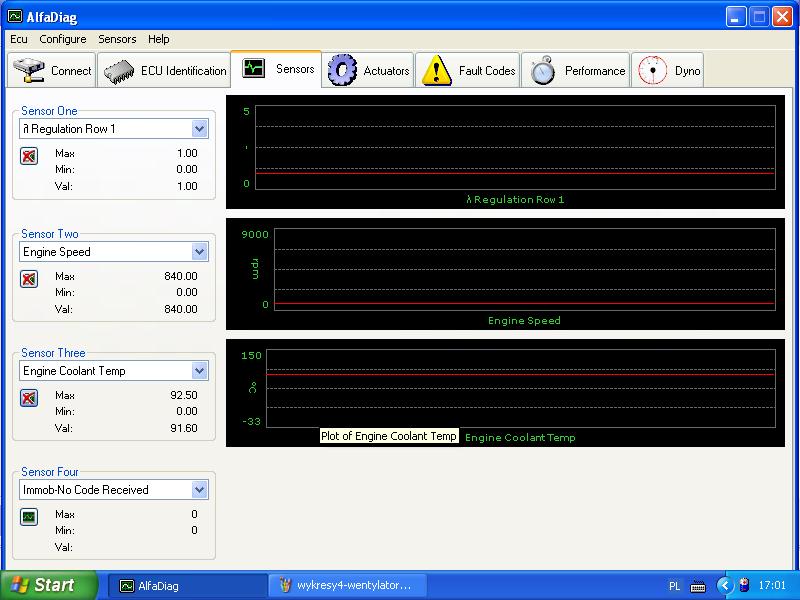The width and height of the screenshot is (800, 600).
Task: Click the Immob-No Code Received combo box
Action: 114,490
